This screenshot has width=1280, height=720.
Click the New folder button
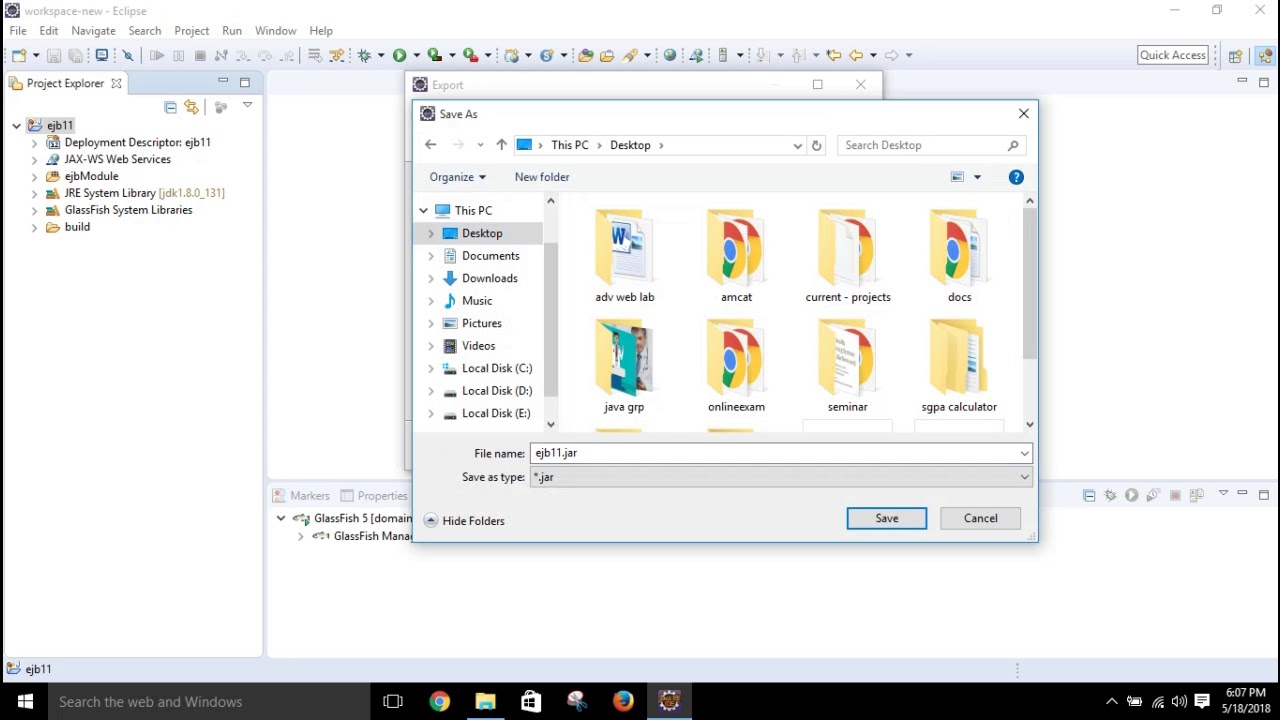[x=542, y=177]
